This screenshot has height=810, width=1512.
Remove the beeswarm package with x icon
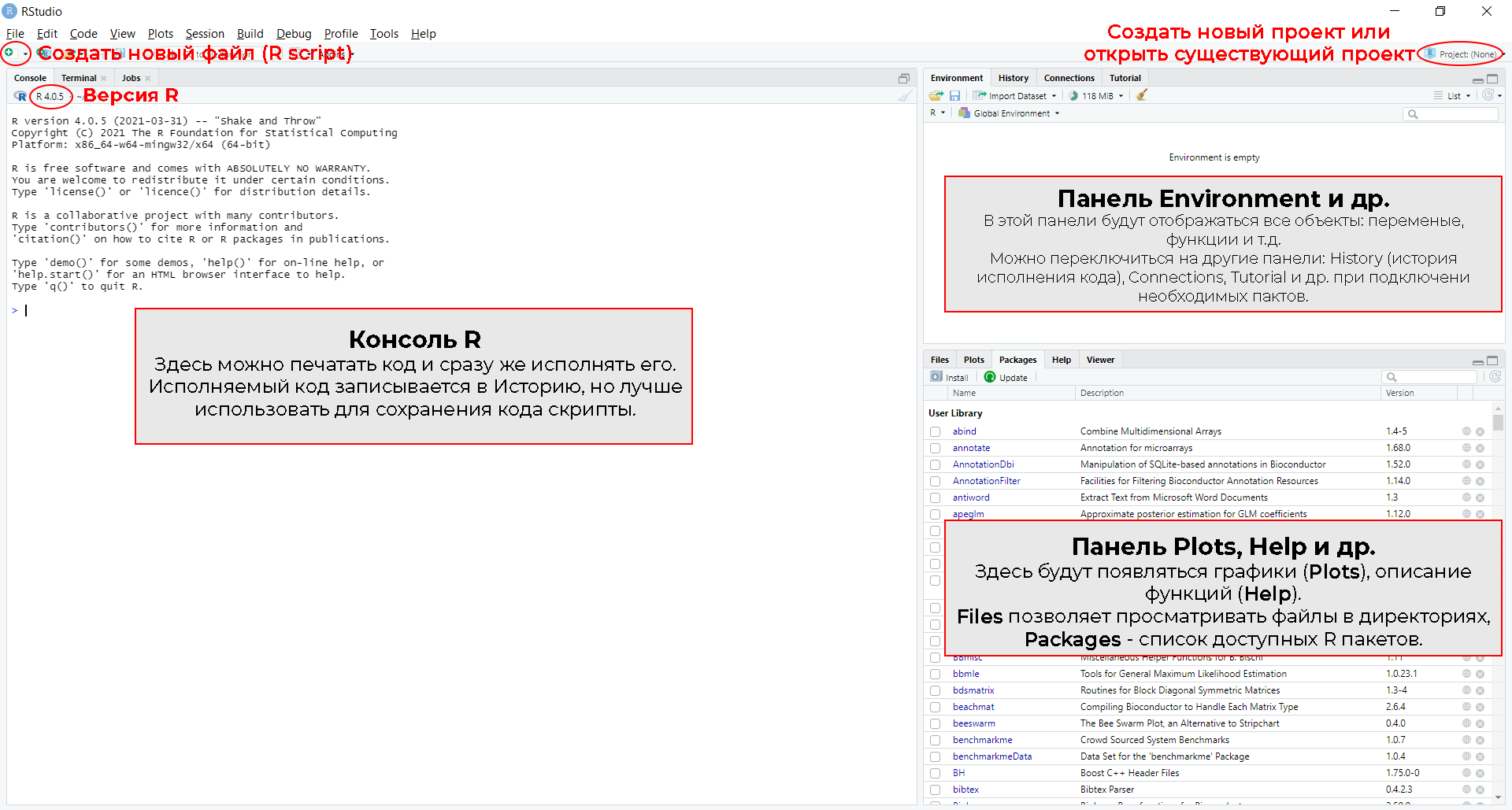(1480, 723)
